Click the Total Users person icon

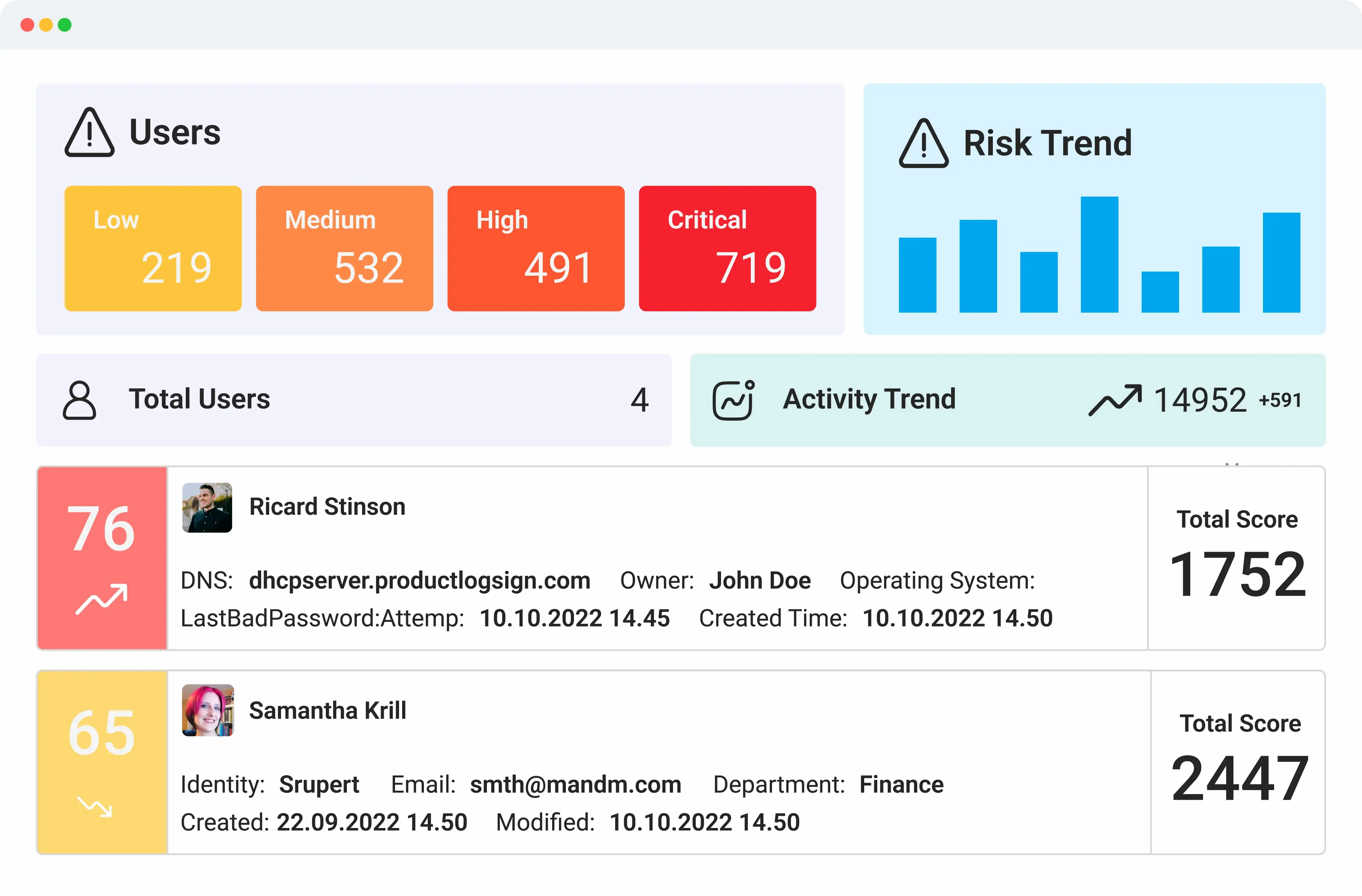click(79, 400)
